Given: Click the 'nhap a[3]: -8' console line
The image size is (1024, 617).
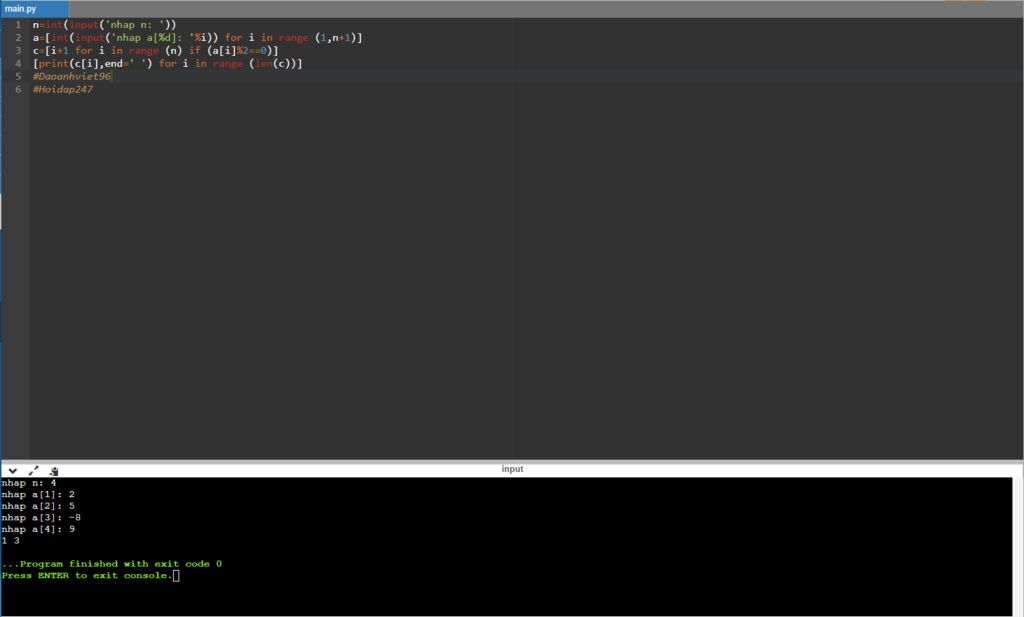Looking at the screenshot, I should click(x=41, y=518).
